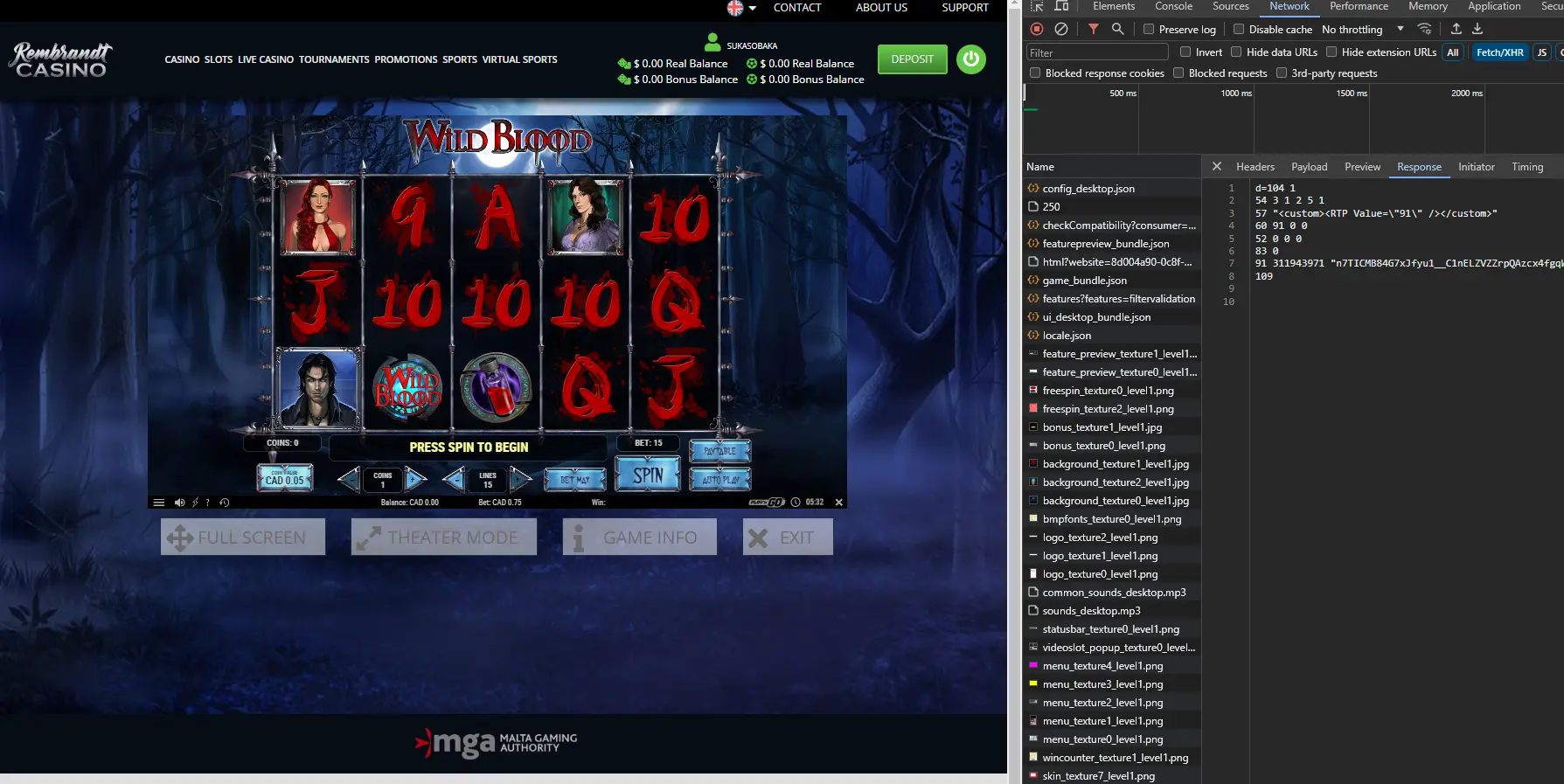Select game_bundle.json request
The height and width of the screenshot is (784, 1564).
pos(1112,280)
